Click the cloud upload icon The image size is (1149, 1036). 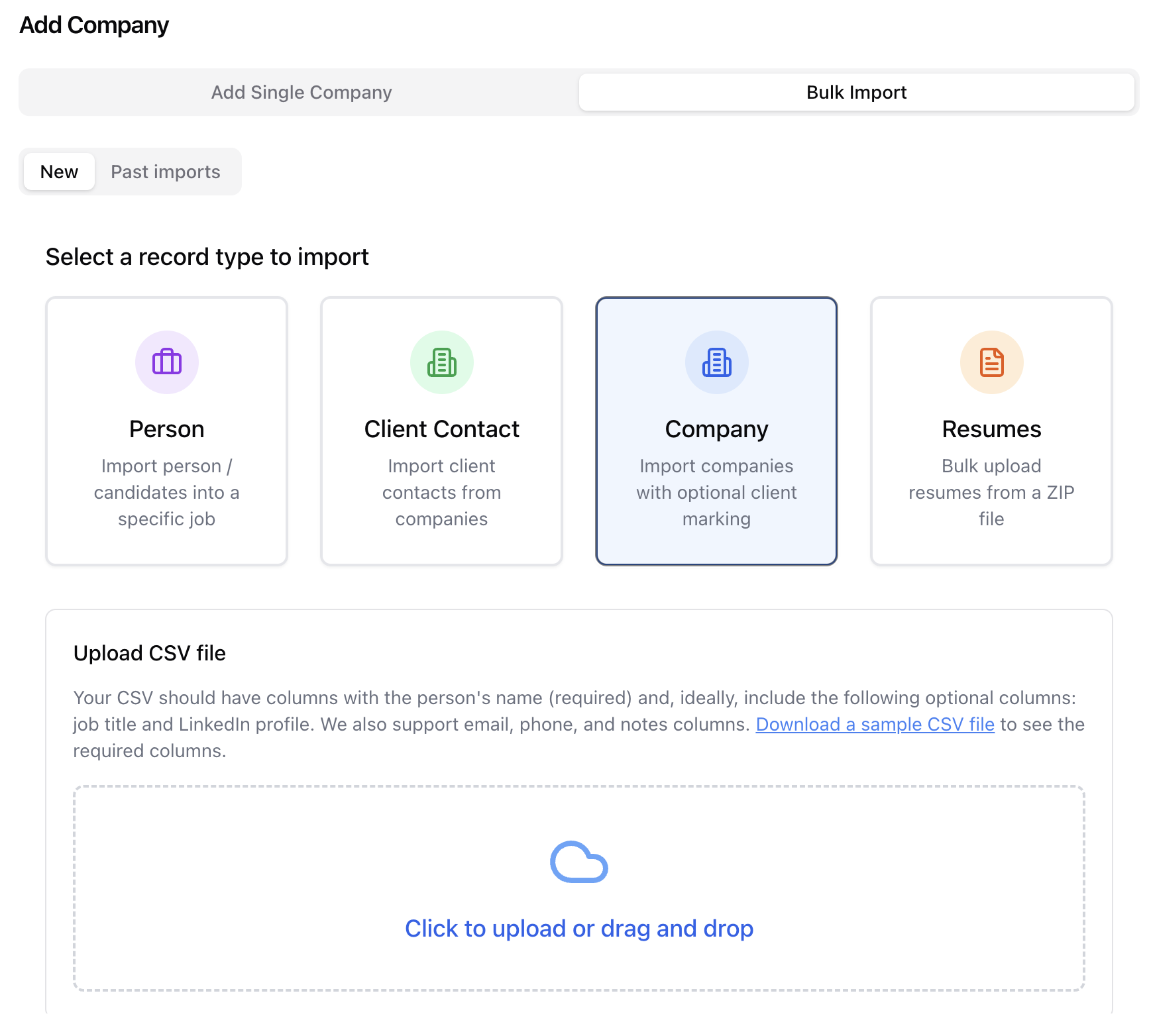click(579, 862)
